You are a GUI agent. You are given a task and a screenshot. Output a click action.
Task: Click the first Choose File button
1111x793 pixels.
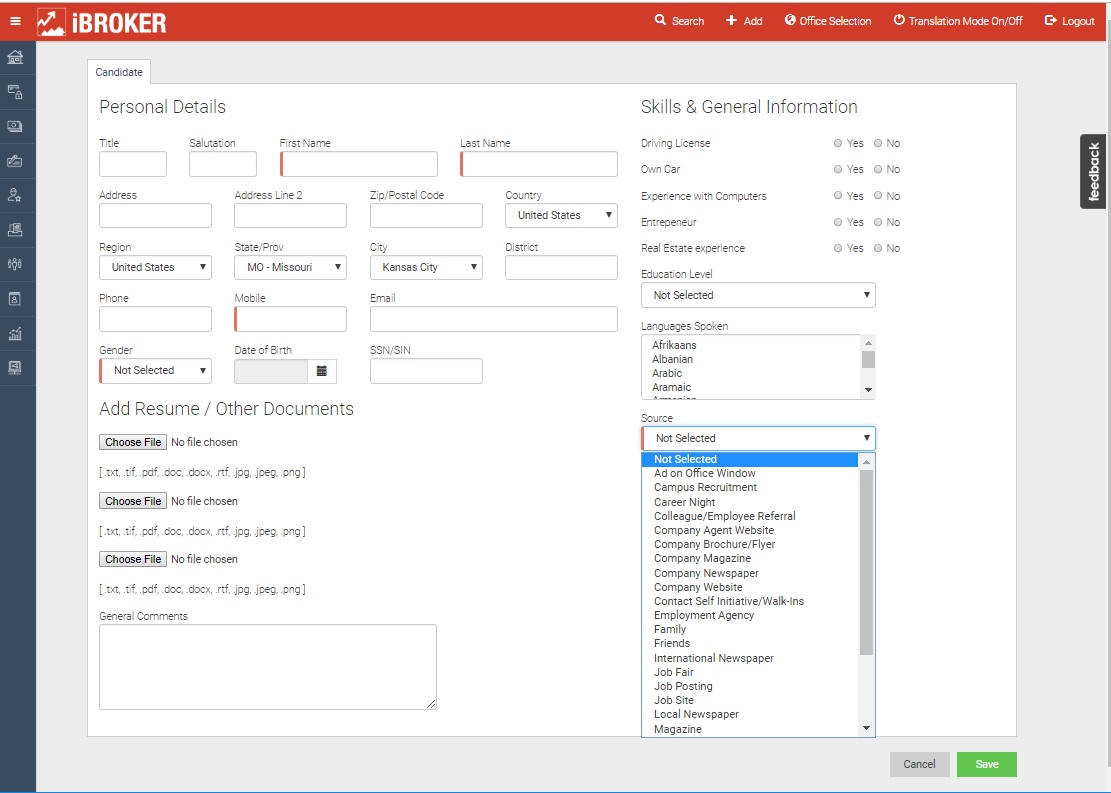pos(133,442)
